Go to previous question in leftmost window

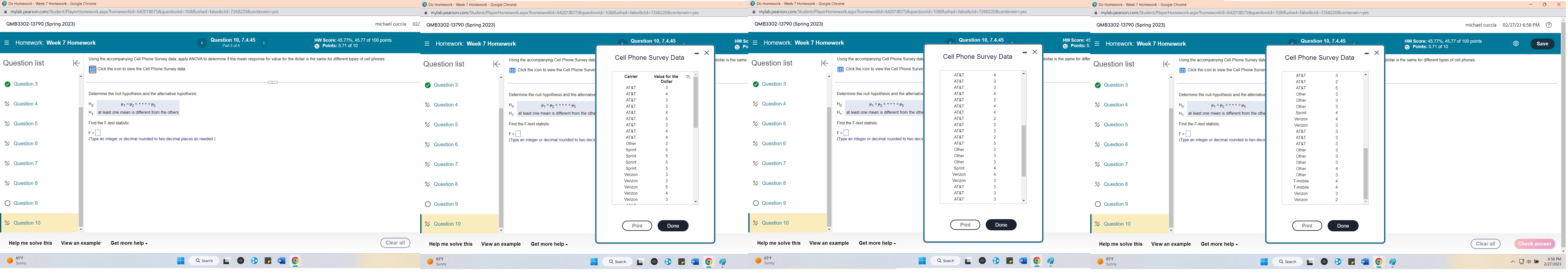202,43
